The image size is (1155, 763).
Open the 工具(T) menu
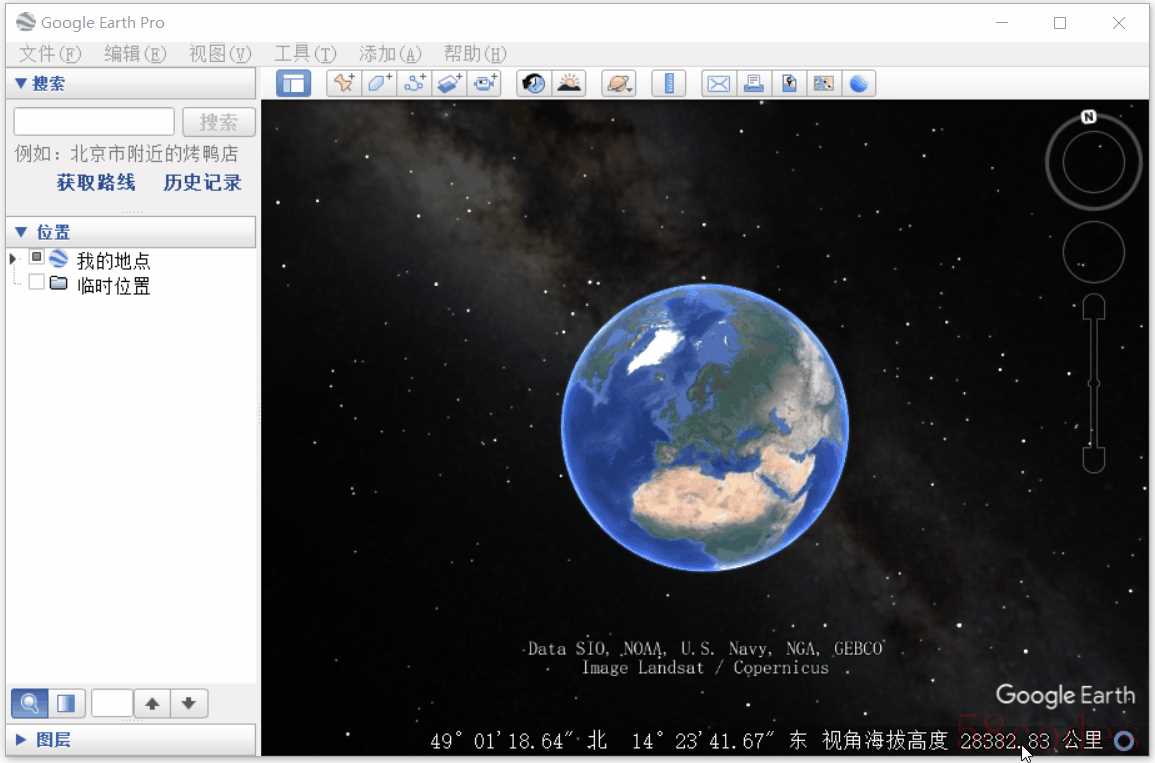(x=305, y=54)
